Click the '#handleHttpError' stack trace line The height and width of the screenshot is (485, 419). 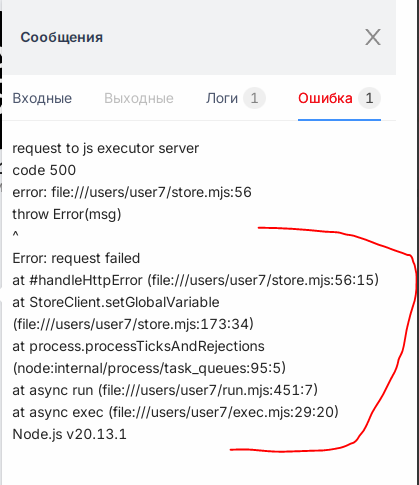click(x=196, y=280)
